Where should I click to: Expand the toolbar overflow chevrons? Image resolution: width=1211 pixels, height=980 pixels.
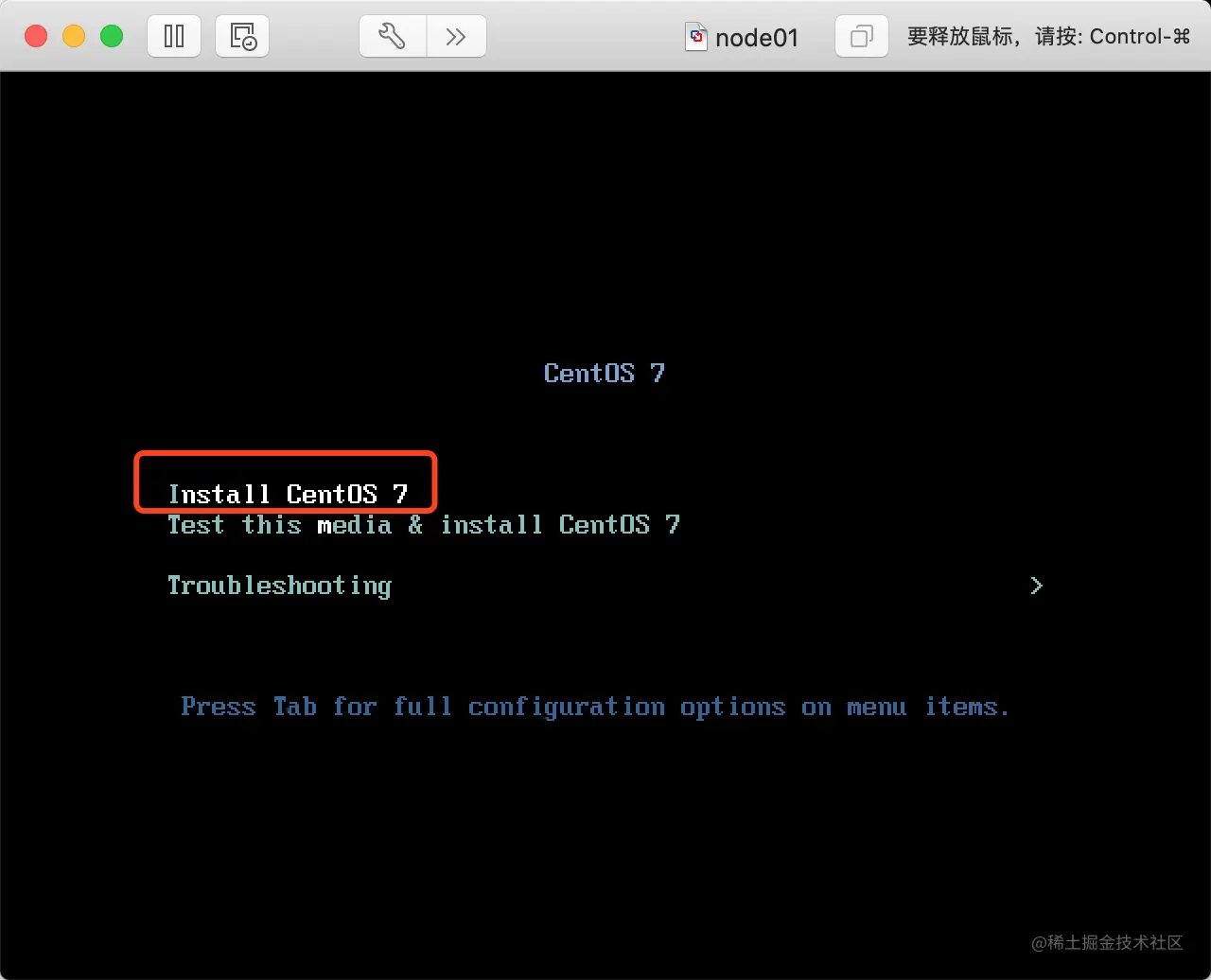pyautogui.click(x=456, y=37)
